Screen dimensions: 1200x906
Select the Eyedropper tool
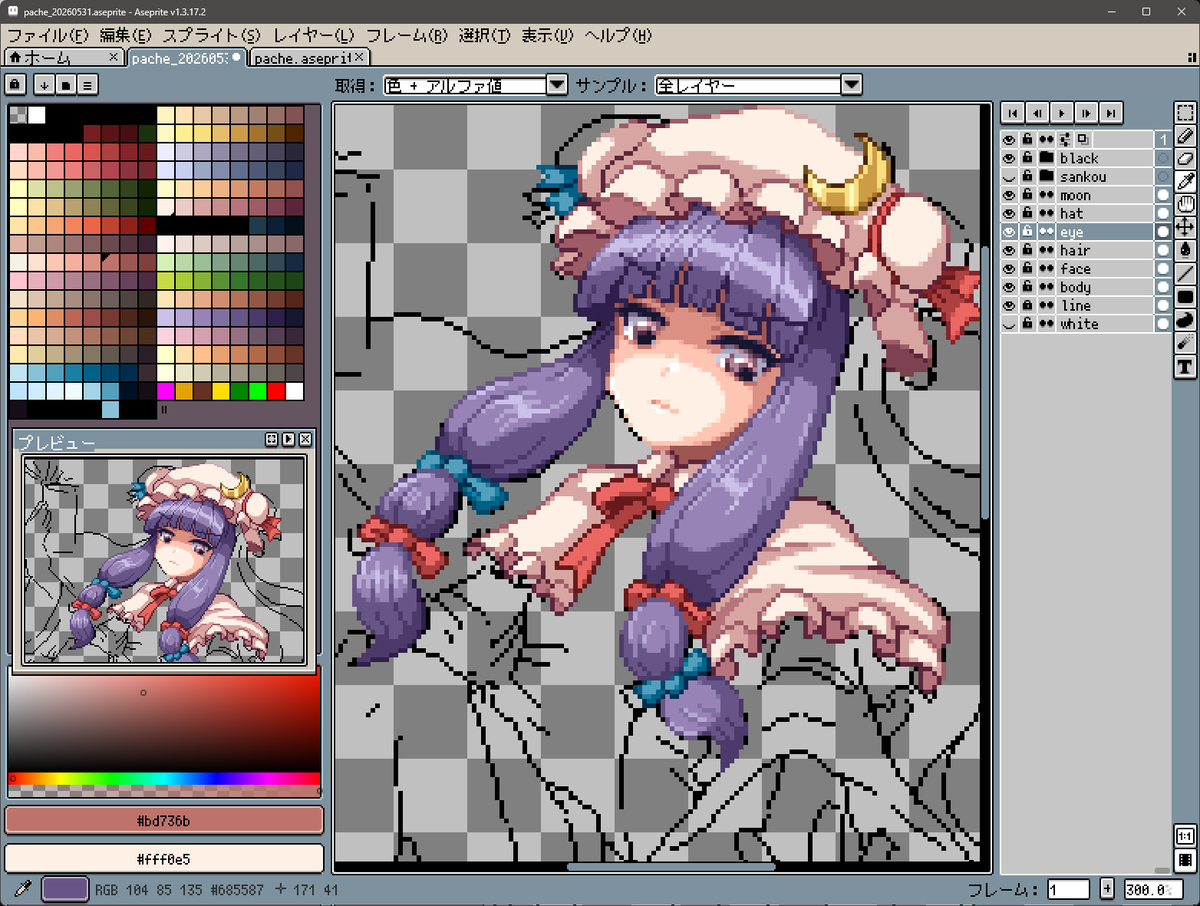1185,181
